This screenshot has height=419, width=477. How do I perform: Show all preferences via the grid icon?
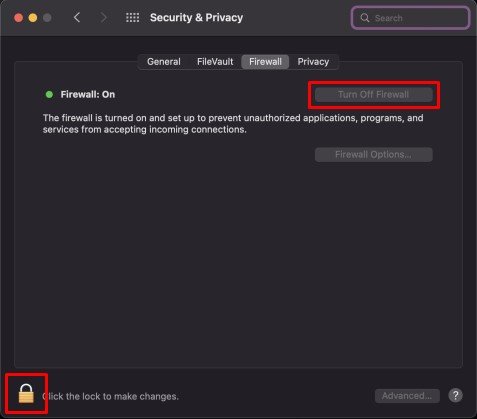pos(132,17)
